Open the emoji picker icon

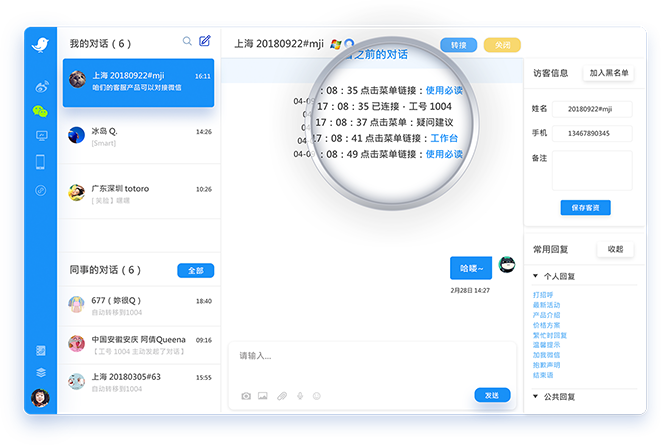[317, 396]
